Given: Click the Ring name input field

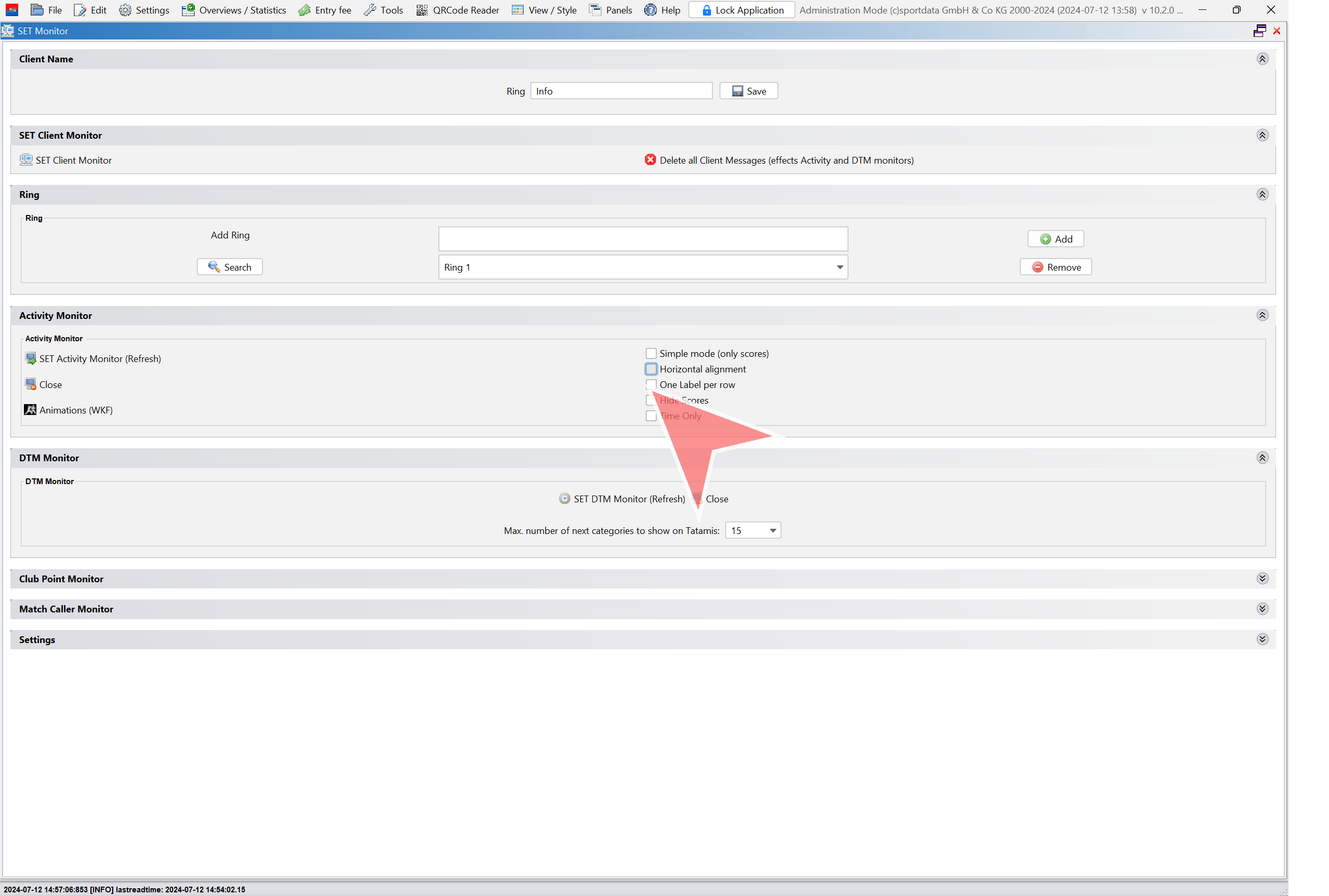Looking at the screenshot, I should [621, 91].
